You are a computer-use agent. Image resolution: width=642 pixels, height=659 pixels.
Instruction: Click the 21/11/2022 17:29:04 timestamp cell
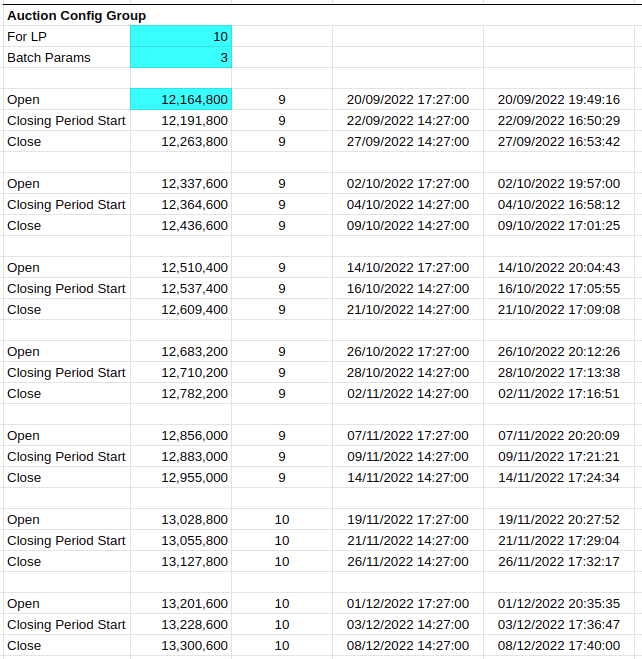558,541
